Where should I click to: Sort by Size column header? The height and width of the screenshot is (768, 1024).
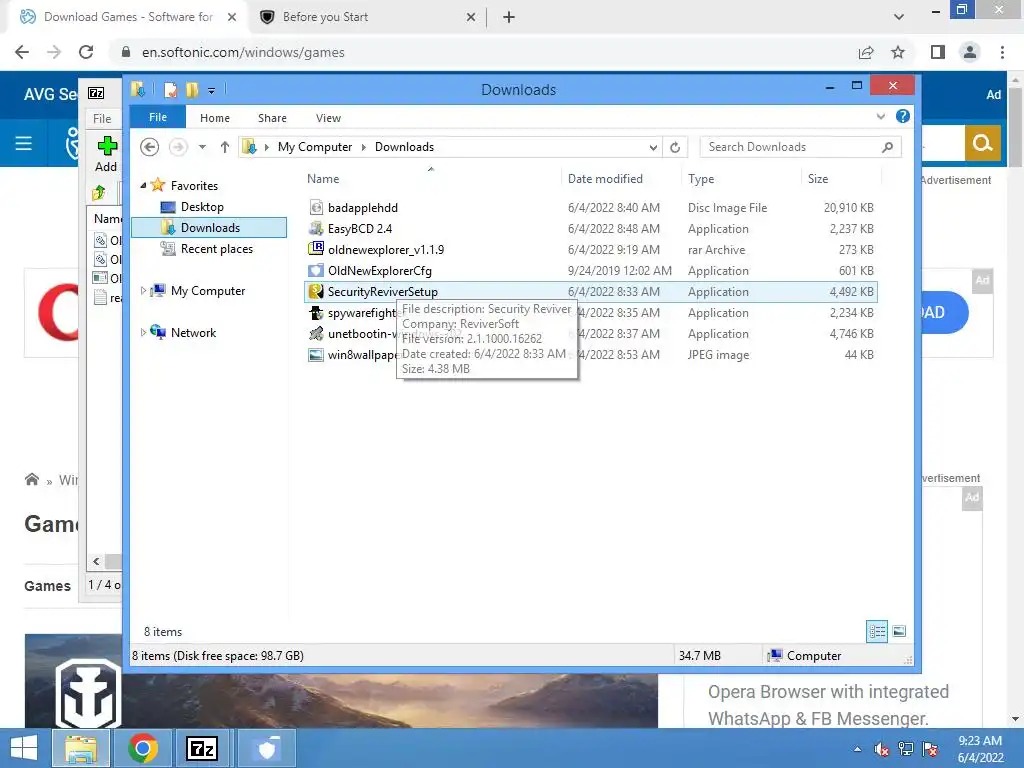click(x=818, y=179)
